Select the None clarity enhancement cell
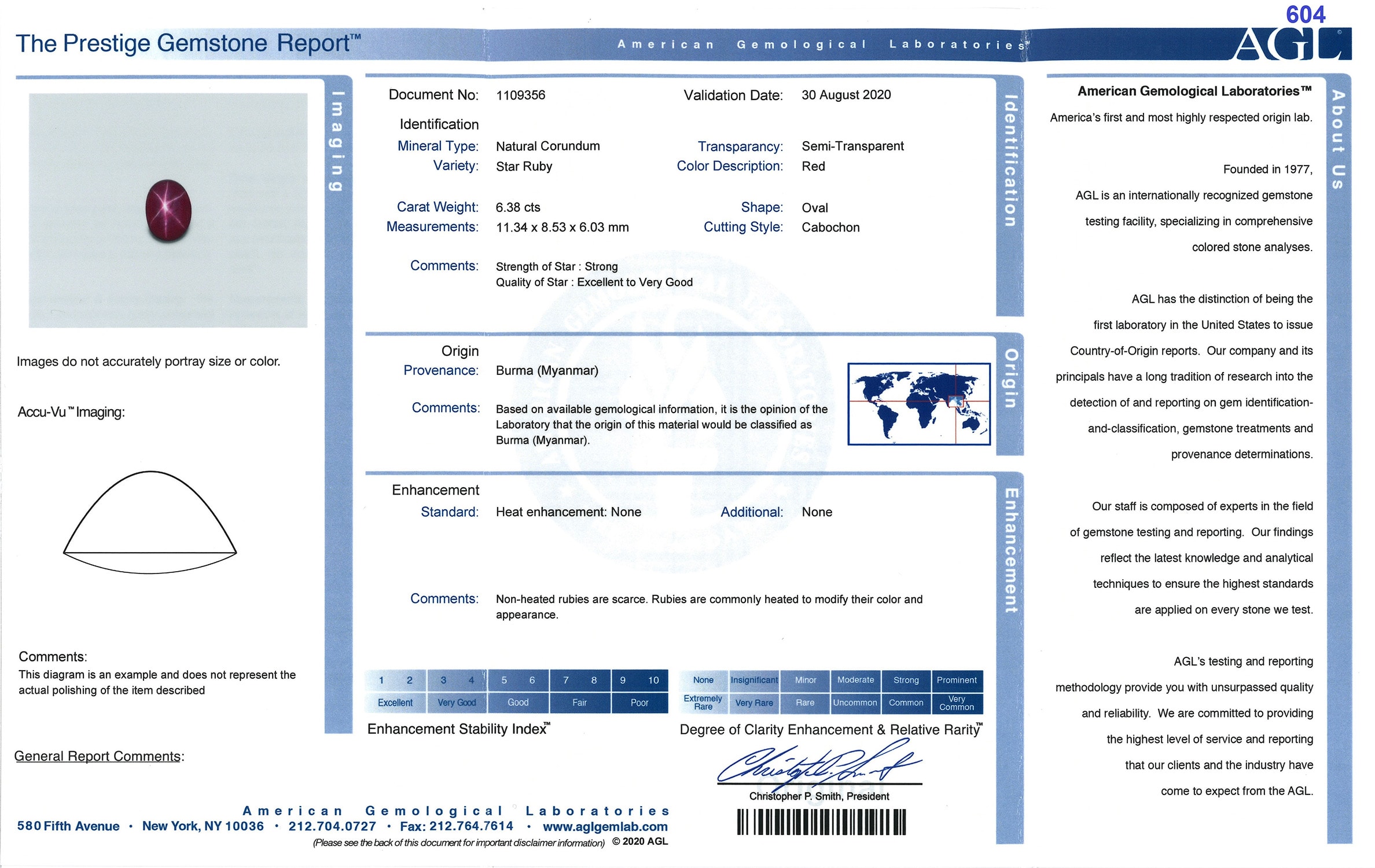The height and width of the screenshot is (868, 1375). tap(703, 680)
